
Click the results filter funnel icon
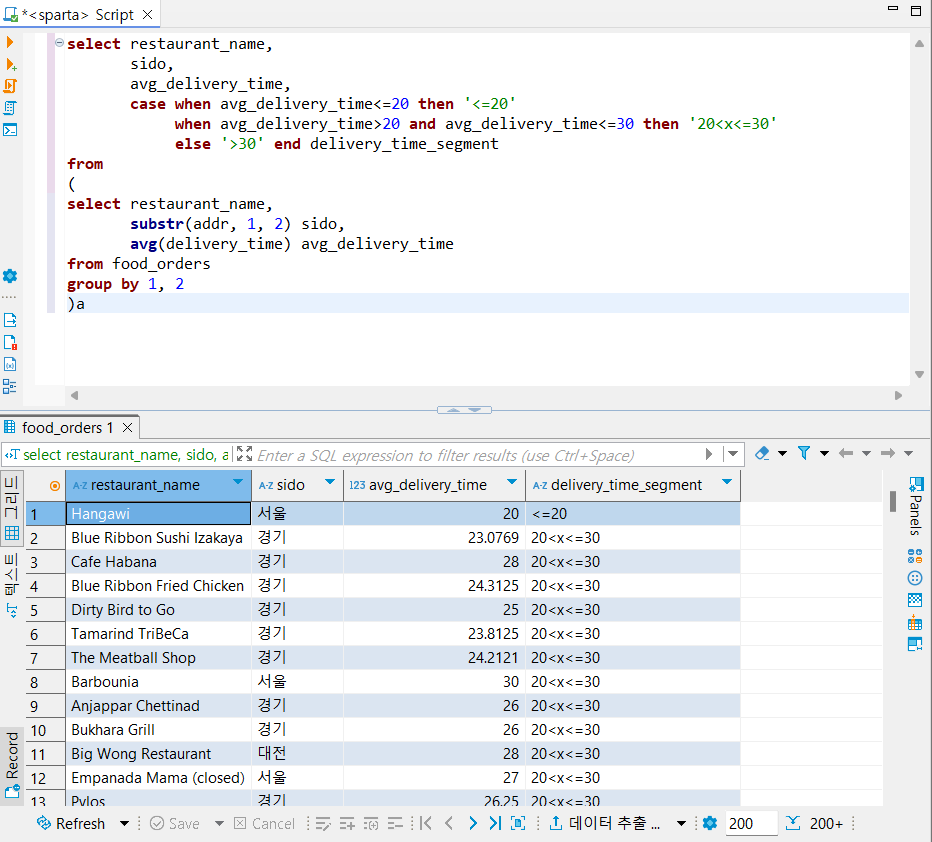coord(804,453)
